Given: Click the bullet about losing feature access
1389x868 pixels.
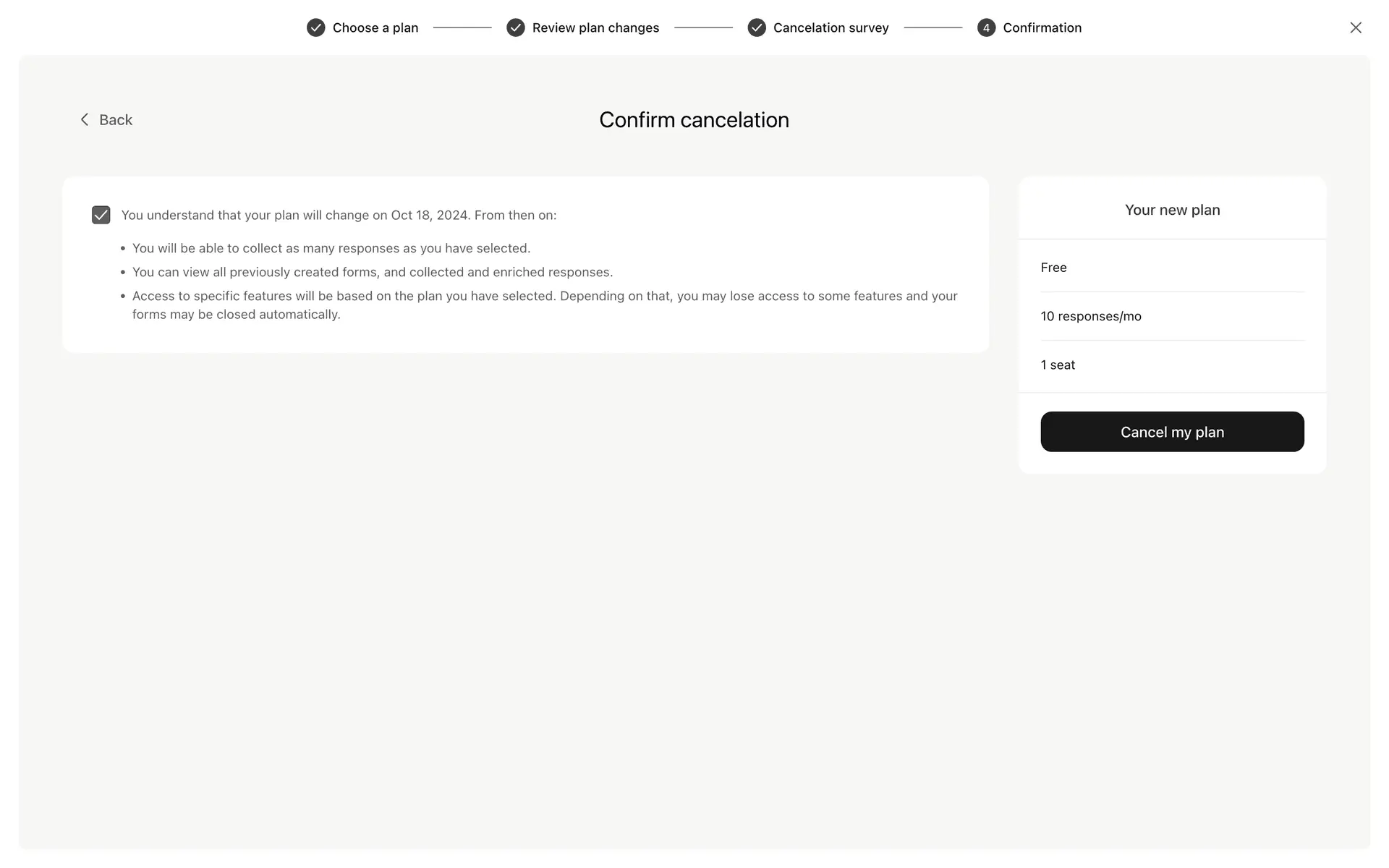Looking at the screenshot, I should tap(544, 305).
